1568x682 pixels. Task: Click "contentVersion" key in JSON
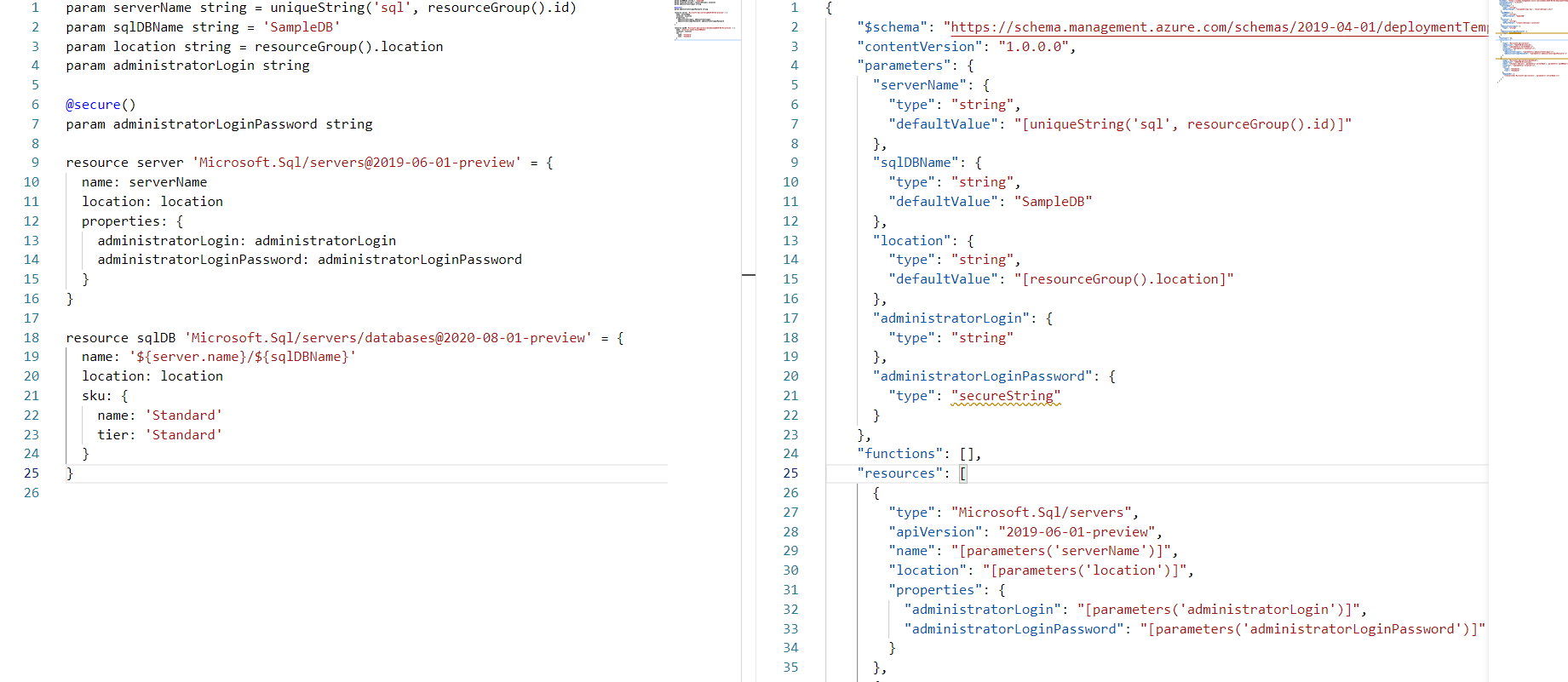[920, 47]
